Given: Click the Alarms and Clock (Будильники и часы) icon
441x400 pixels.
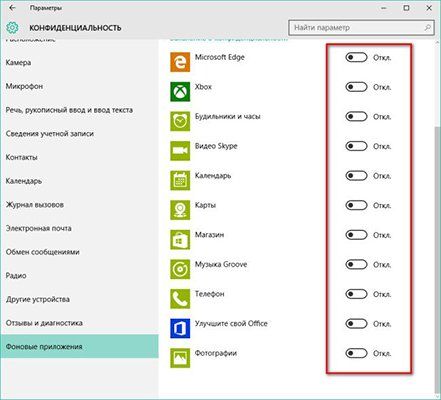Looking at the screenshot, I should tap(180, 121).
